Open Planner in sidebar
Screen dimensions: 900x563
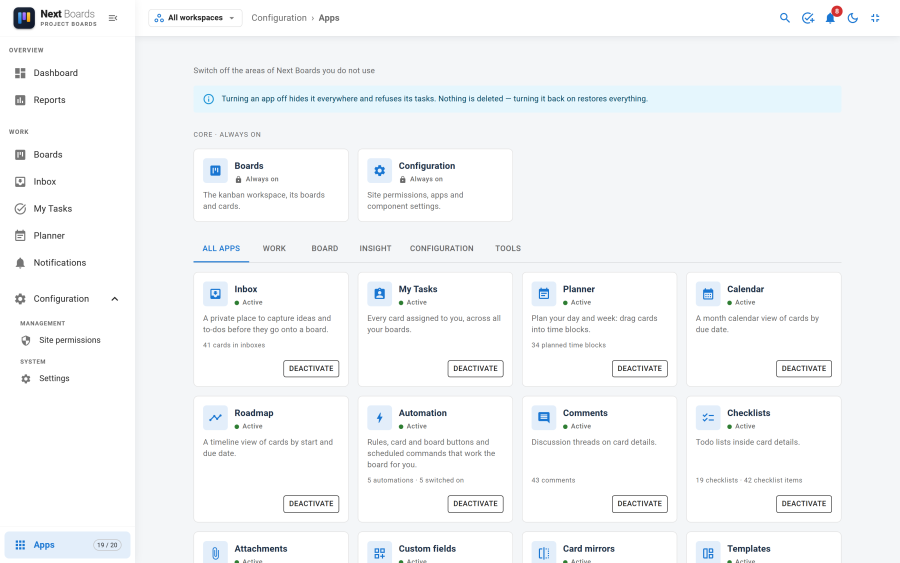tap(67, 236)
